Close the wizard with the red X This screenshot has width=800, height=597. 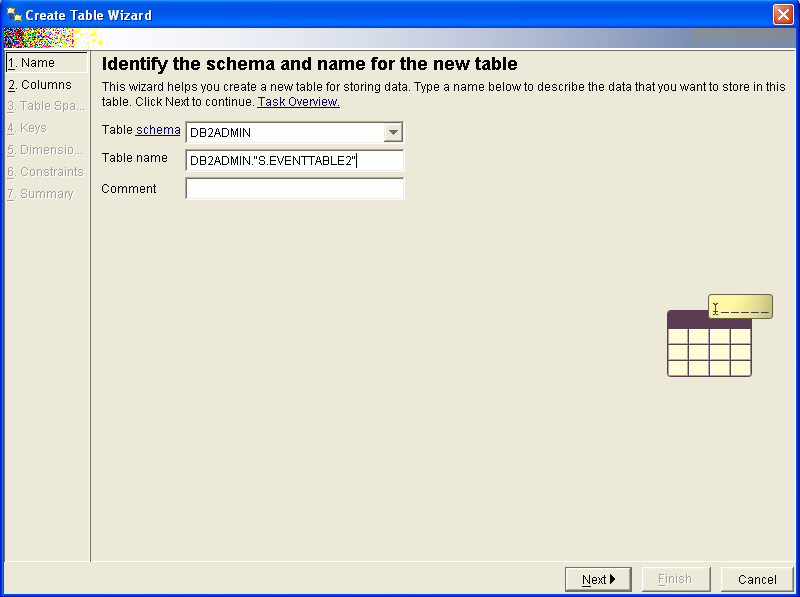pyautogui.click(x=783, y=15)
